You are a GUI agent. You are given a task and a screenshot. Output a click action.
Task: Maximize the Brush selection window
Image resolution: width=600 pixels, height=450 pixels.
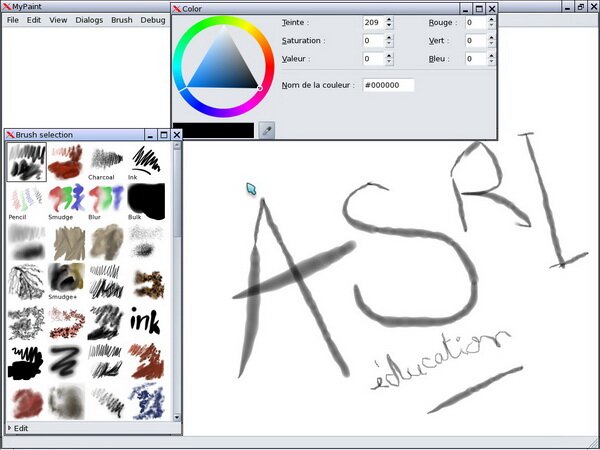[164, 135]
